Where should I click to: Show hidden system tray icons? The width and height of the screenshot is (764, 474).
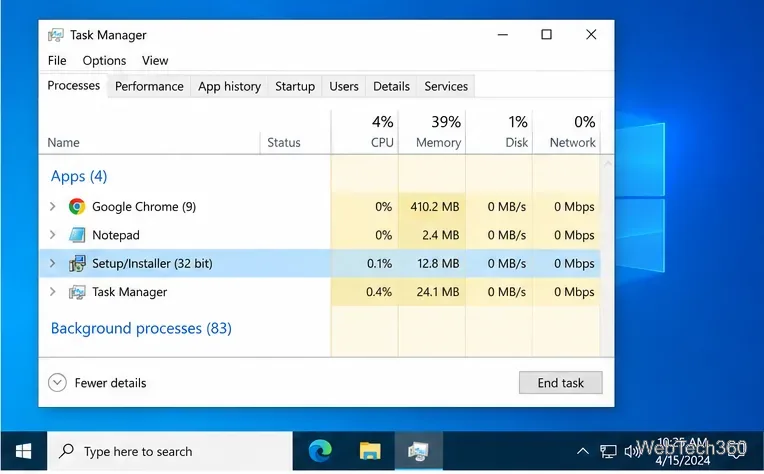click(x=582, y=452)
